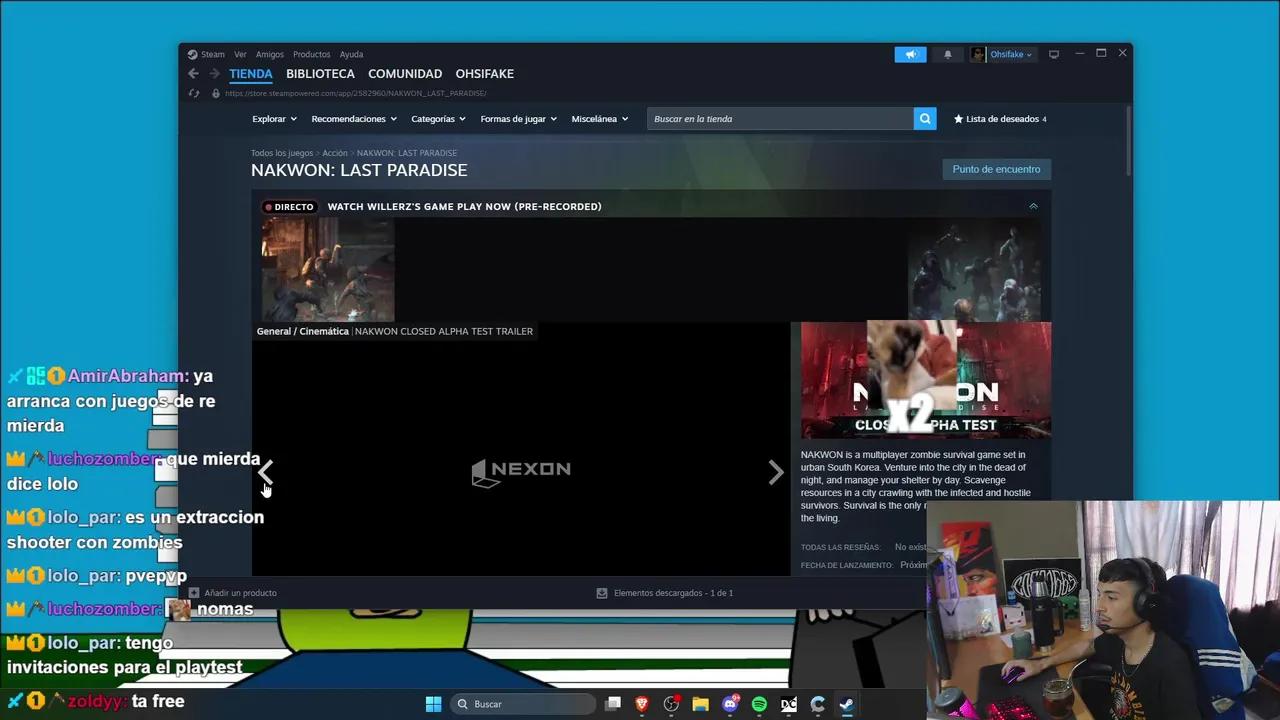1280x720 pixels.
Task: Open the Amigos menu
Action: [270, 54]
